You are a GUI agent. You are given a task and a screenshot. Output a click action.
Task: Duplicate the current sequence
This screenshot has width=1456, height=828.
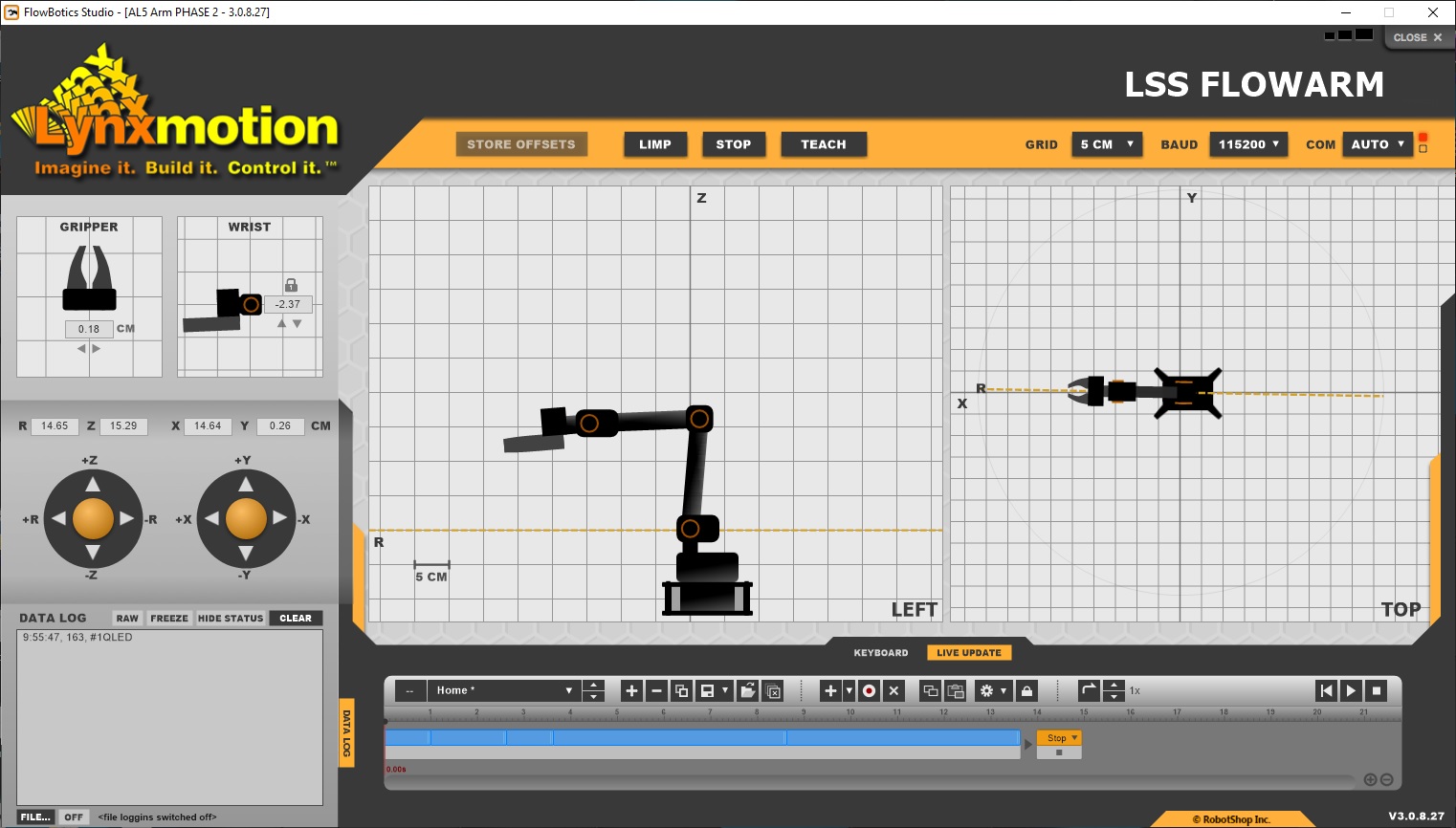coord(681,690)
